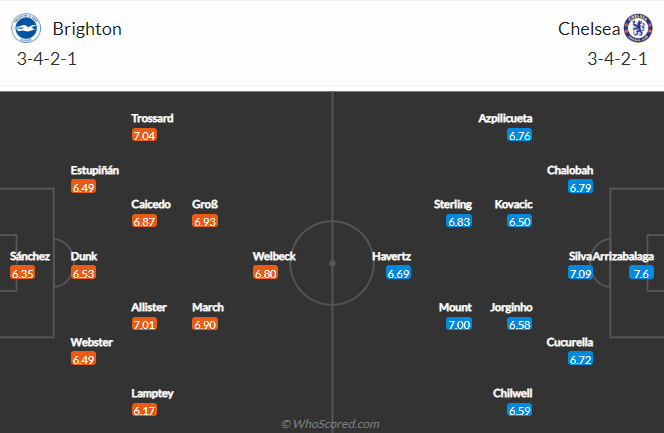Select player Cucurella on the pitch

(x=570, y=342)
